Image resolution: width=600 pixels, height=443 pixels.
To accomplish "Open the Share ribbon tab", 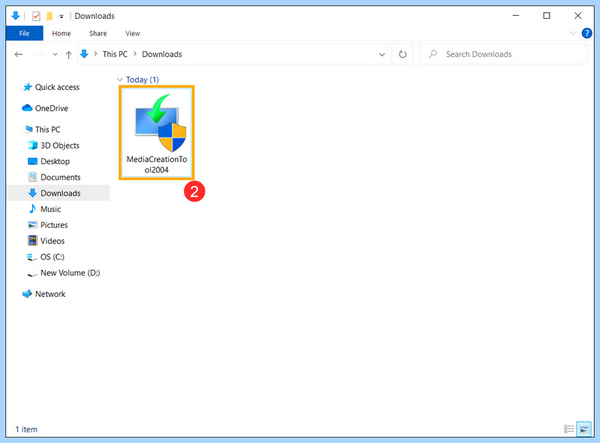I will [x=98, y=33].
